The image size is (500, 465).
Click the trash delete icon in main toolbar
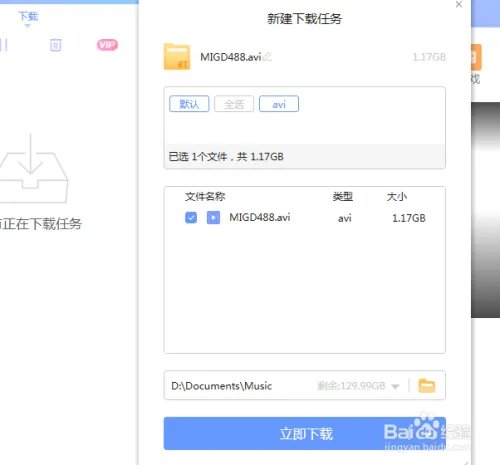pos(56,45)
